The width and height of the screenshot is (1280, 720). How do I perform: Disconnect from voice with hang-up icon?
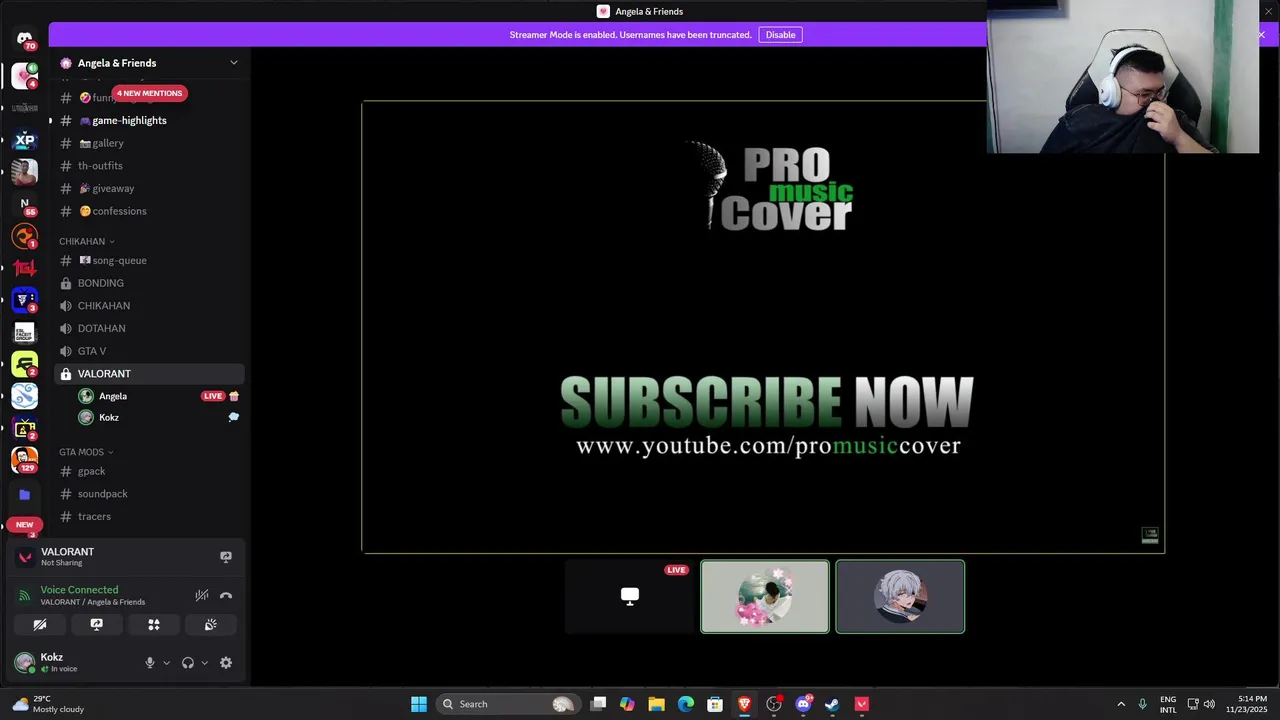tap(226, 595)
